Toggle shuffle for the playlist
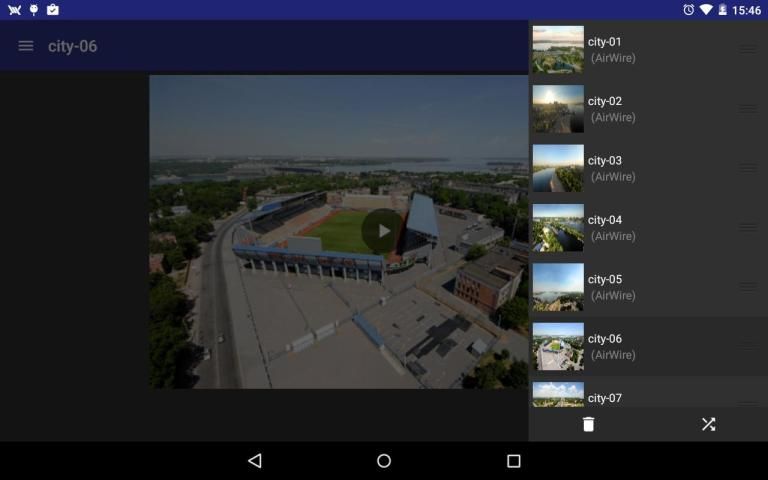768x480 pixels. point(708,424)
